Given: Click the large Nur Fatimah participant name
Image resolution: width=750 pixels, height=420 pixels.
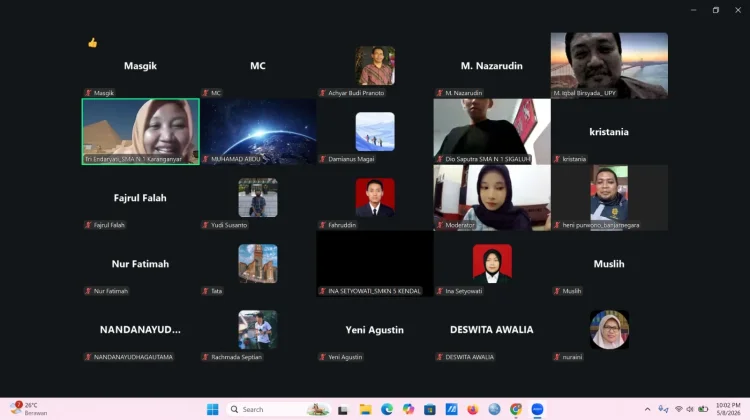Looking at the screenshot, I should point(140,264).
